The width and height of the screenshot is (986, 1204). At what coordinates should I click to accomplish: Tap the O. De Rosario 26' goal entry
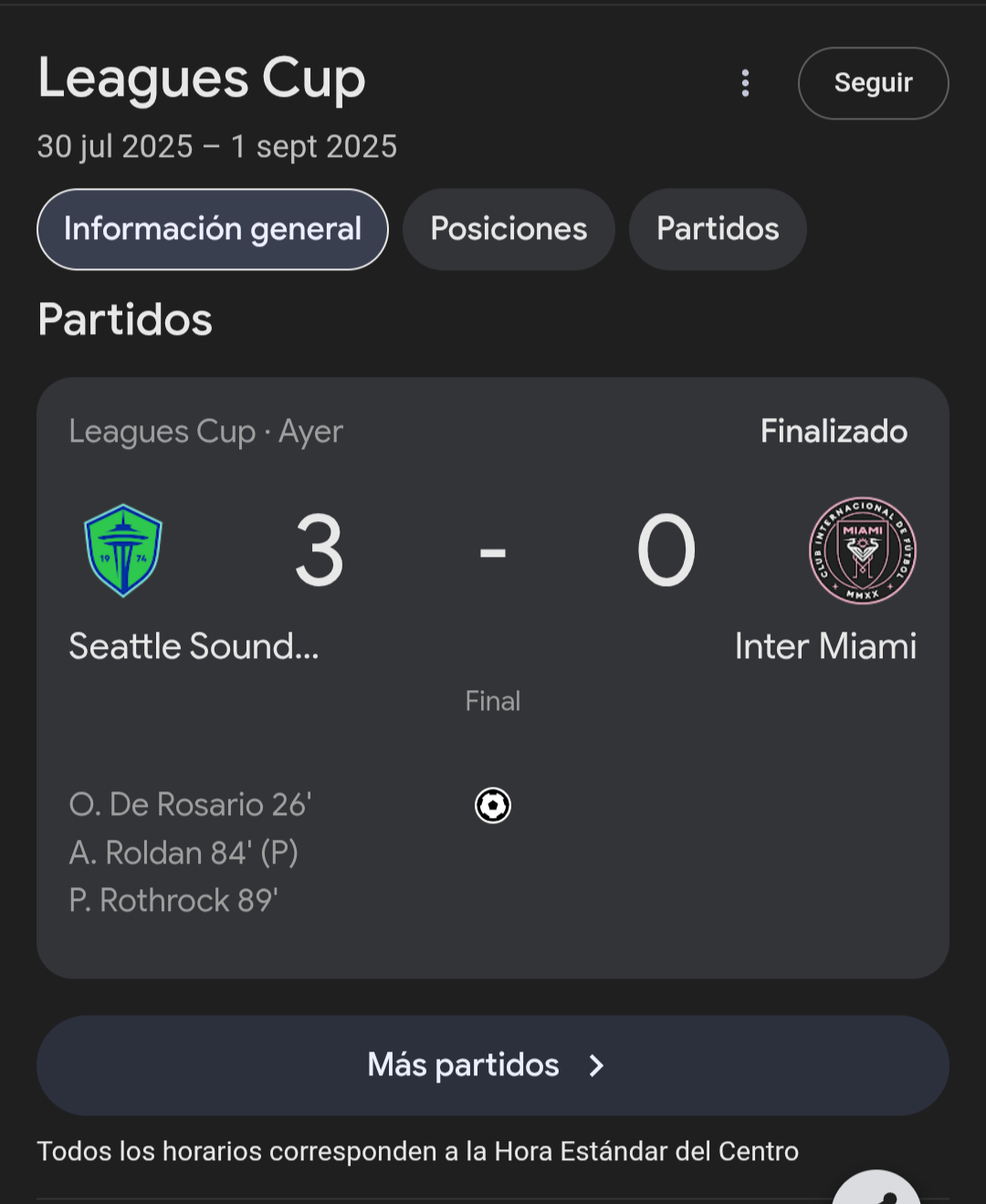click(x=190, y=804)
